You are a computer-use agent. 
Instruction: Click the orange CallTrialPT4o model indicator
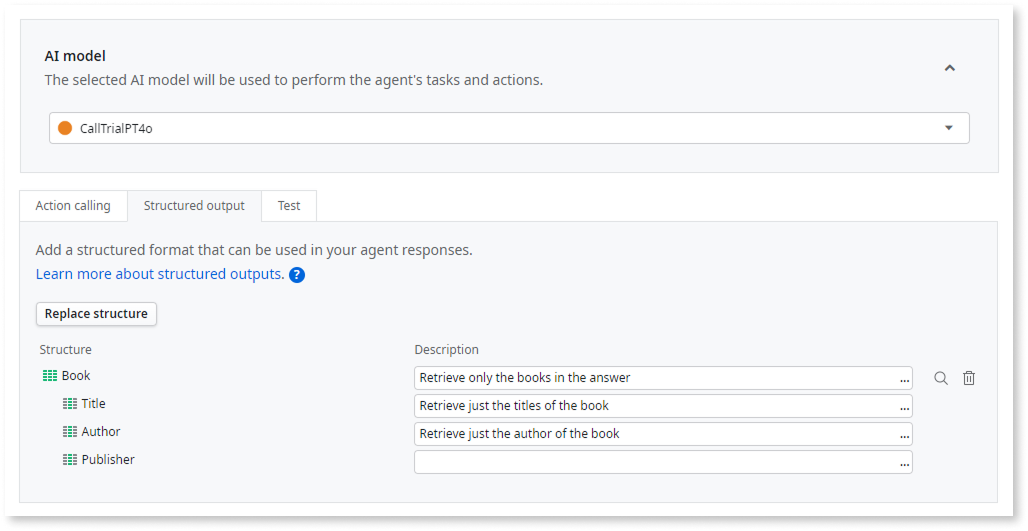pyautogui.click(x=65, y=128)
